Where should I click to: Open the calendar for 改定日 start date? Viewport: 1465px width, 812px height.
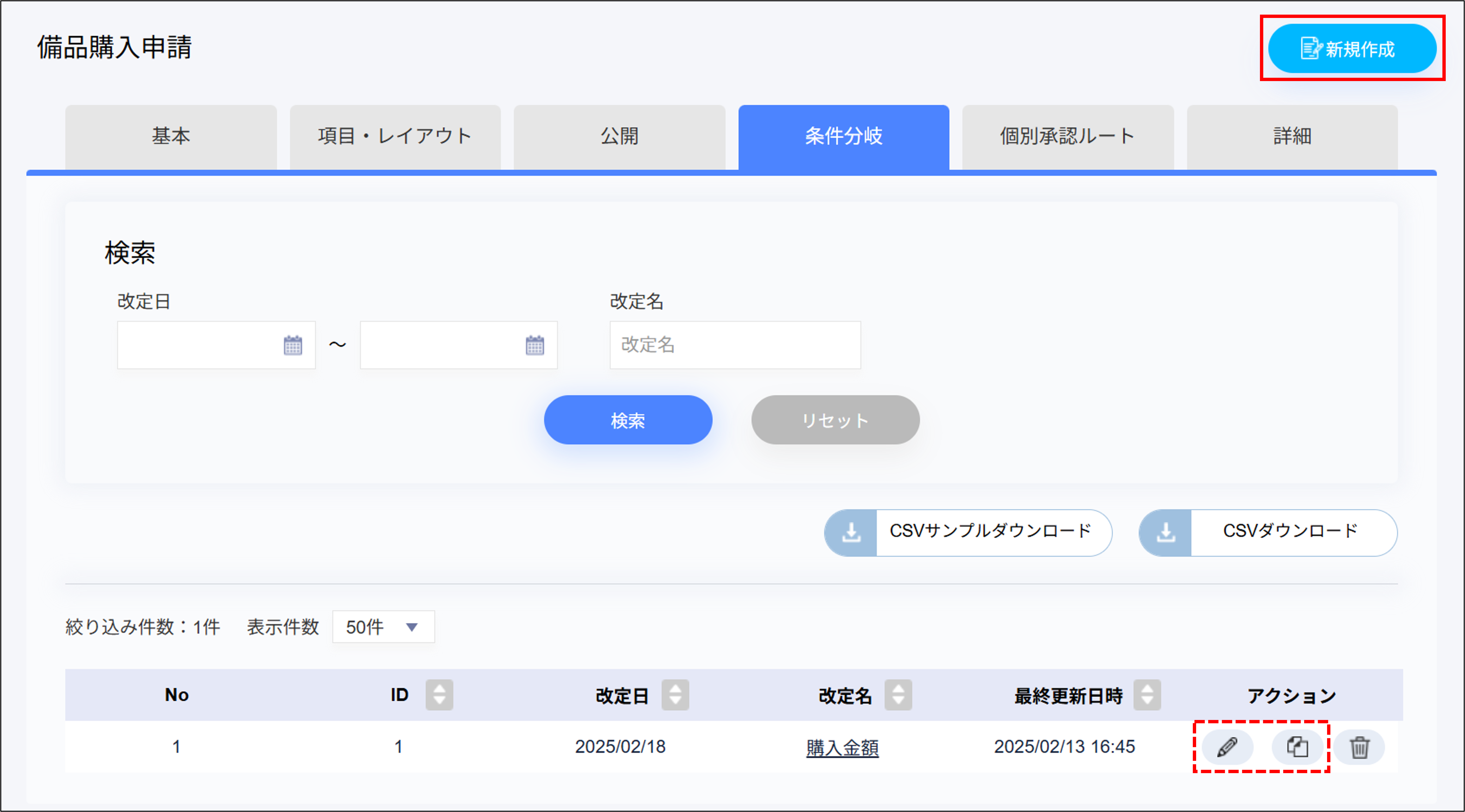pos(292,345)
